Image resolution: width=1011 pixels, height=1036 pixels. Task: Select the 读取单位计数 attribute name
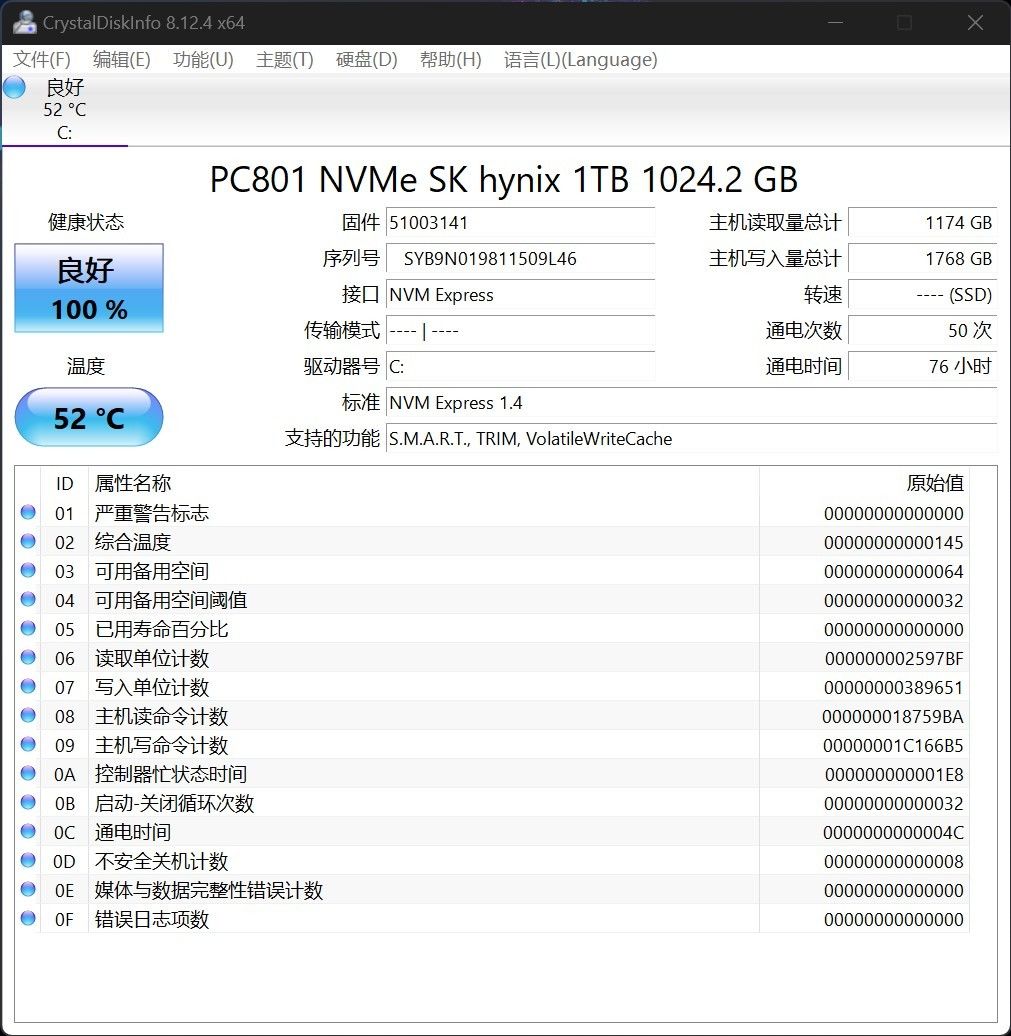[152, 659]
